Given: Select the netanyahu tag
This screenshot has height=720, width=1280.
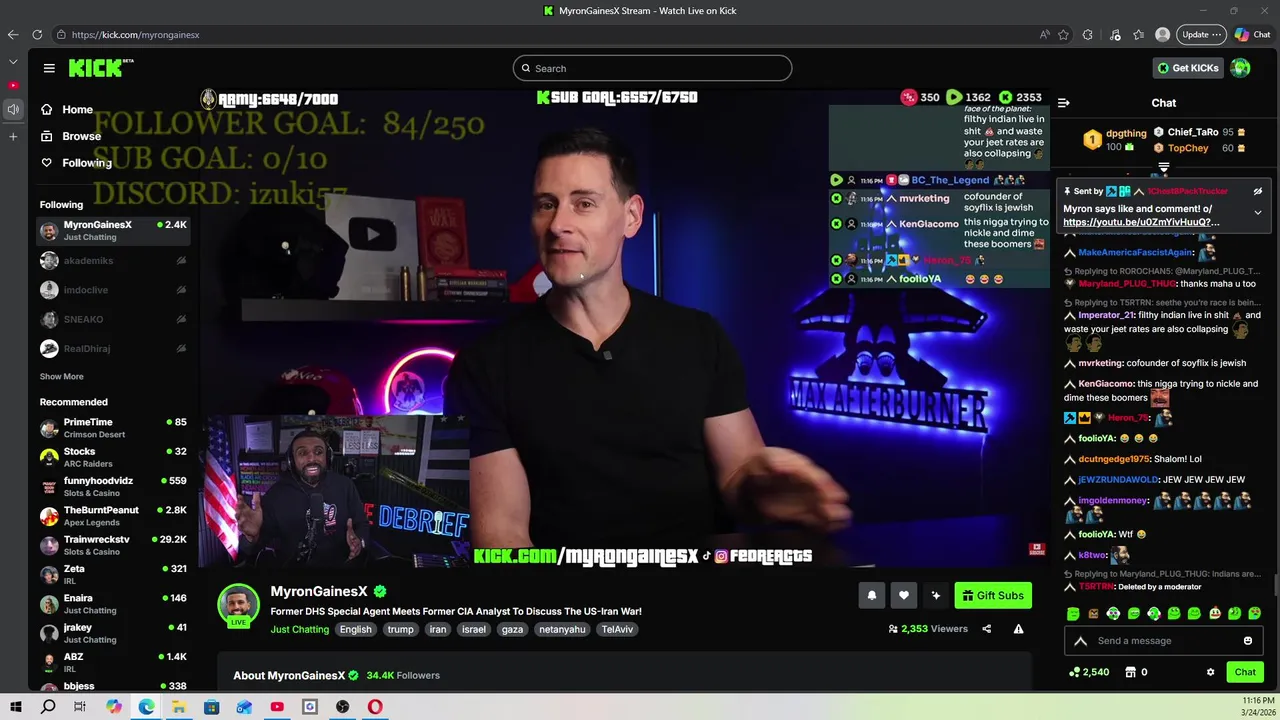Looking at the screenshot, I should tap(562, 629).
